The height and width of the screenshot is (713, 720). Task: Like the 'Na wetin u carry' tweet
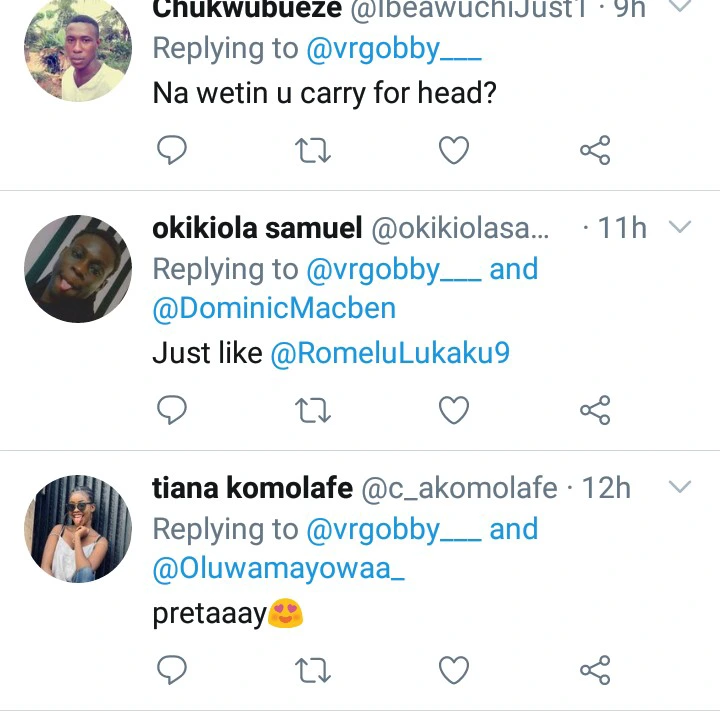(x=454, y=151)
